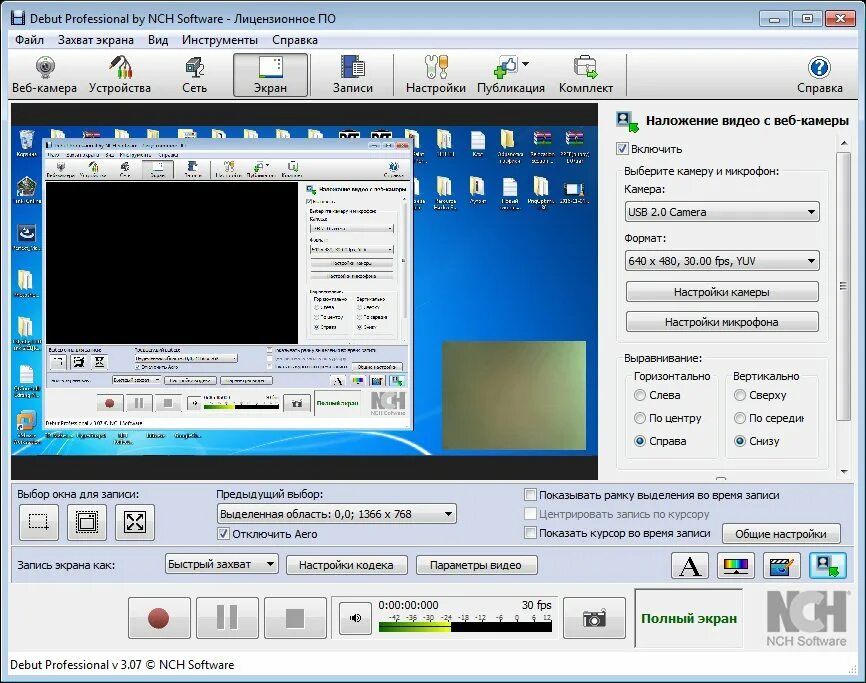
Task: Open the Файл menu
Action: coord(29,40)
